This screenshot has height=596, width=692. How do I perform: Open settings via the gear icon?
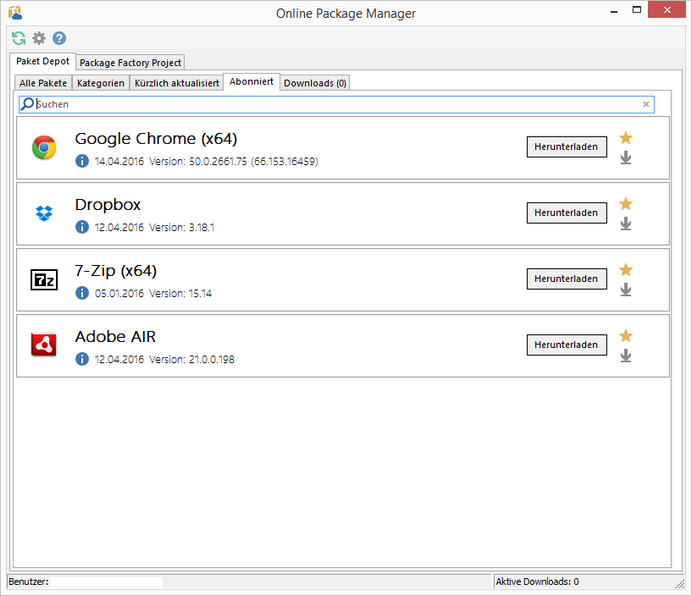coord(39,38)
